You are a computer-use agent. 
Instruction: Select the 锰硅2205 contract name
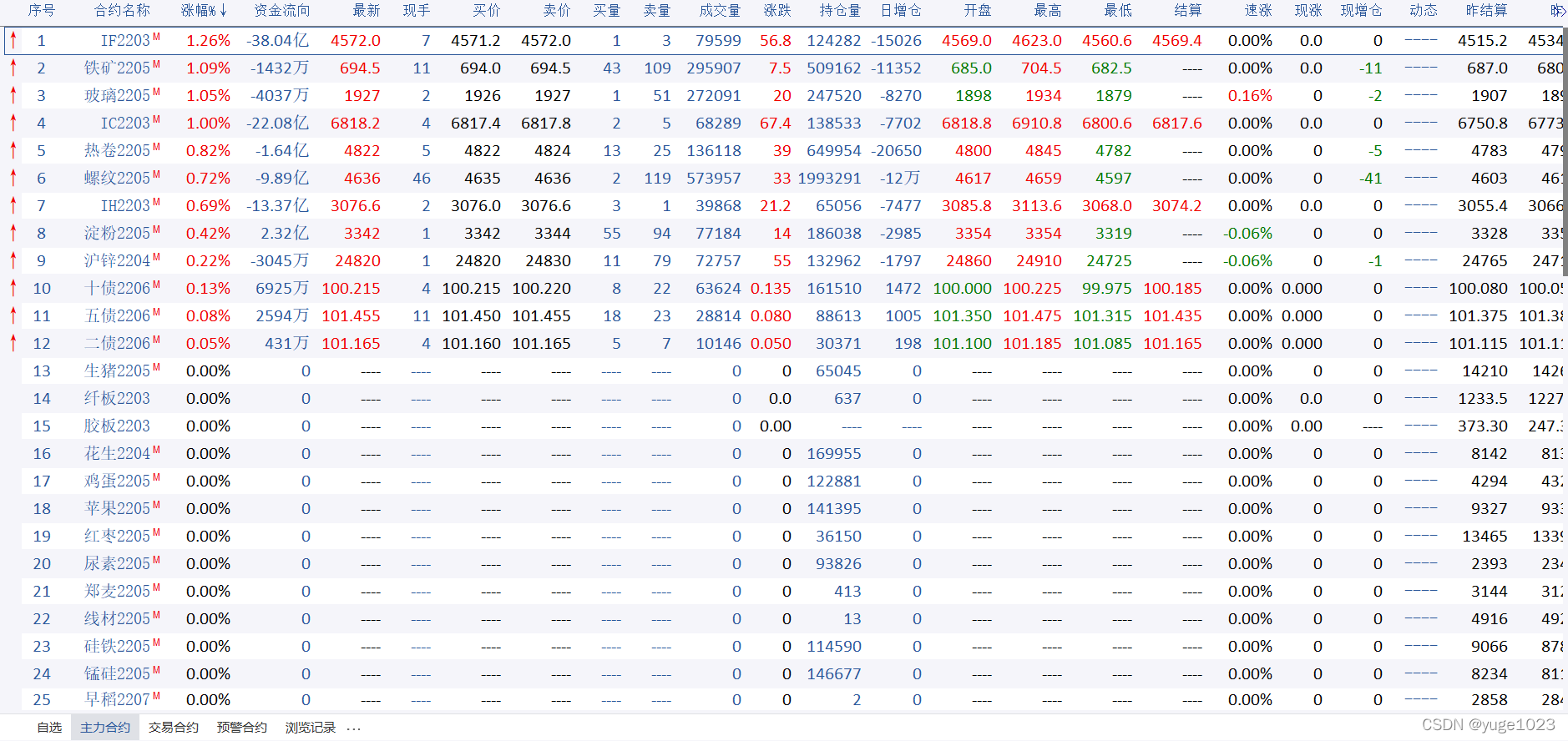(117, 673)
